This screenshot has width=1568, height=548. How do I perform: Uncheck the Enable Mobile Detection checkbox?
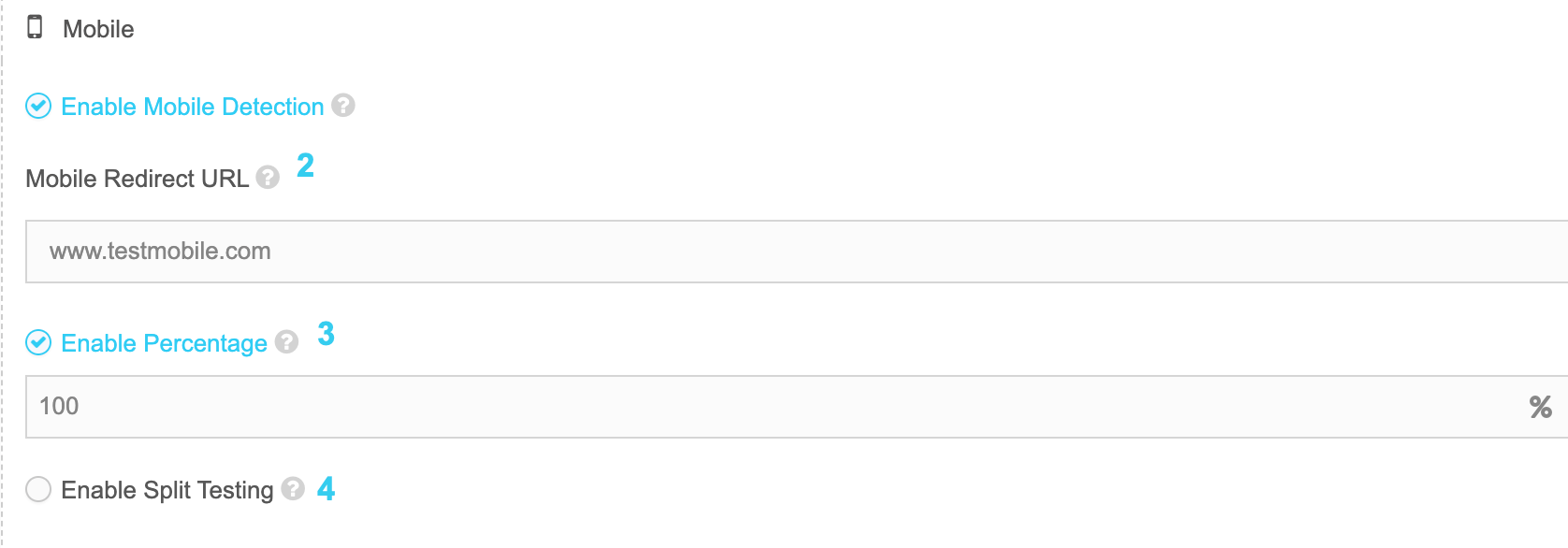38,107
